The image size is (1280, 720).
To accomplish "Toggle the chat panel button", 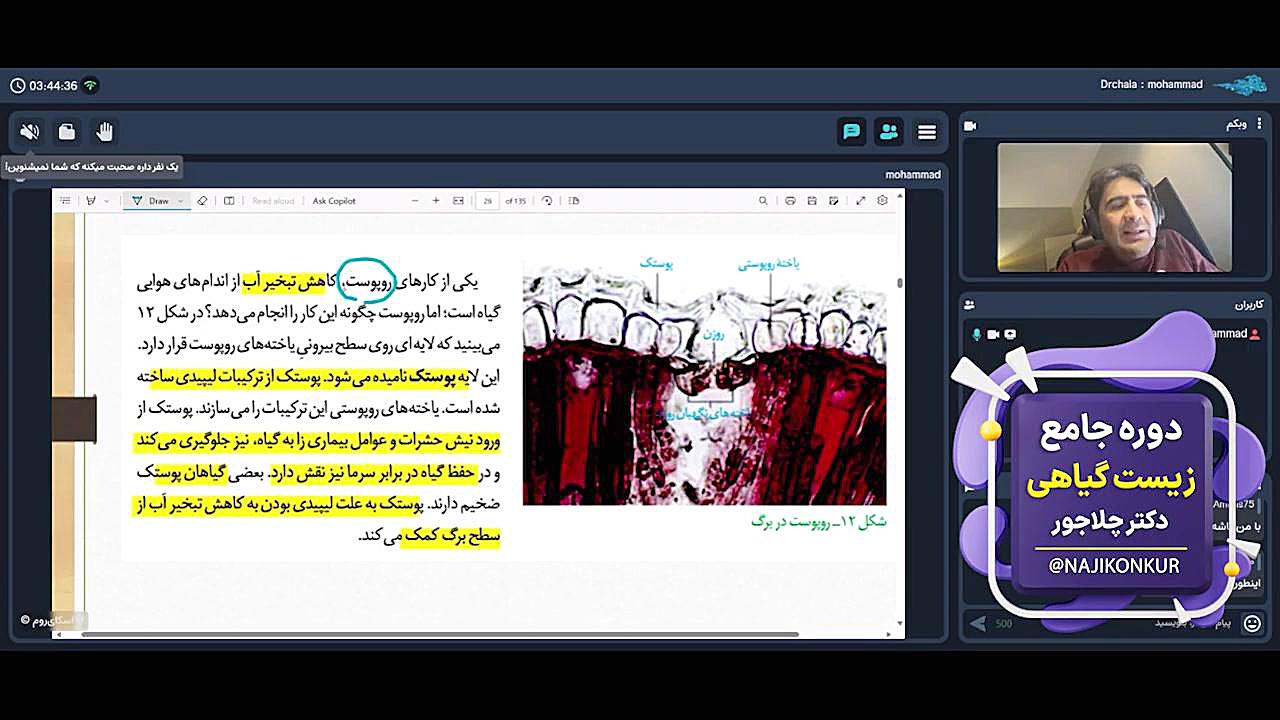I will [851, 132].
